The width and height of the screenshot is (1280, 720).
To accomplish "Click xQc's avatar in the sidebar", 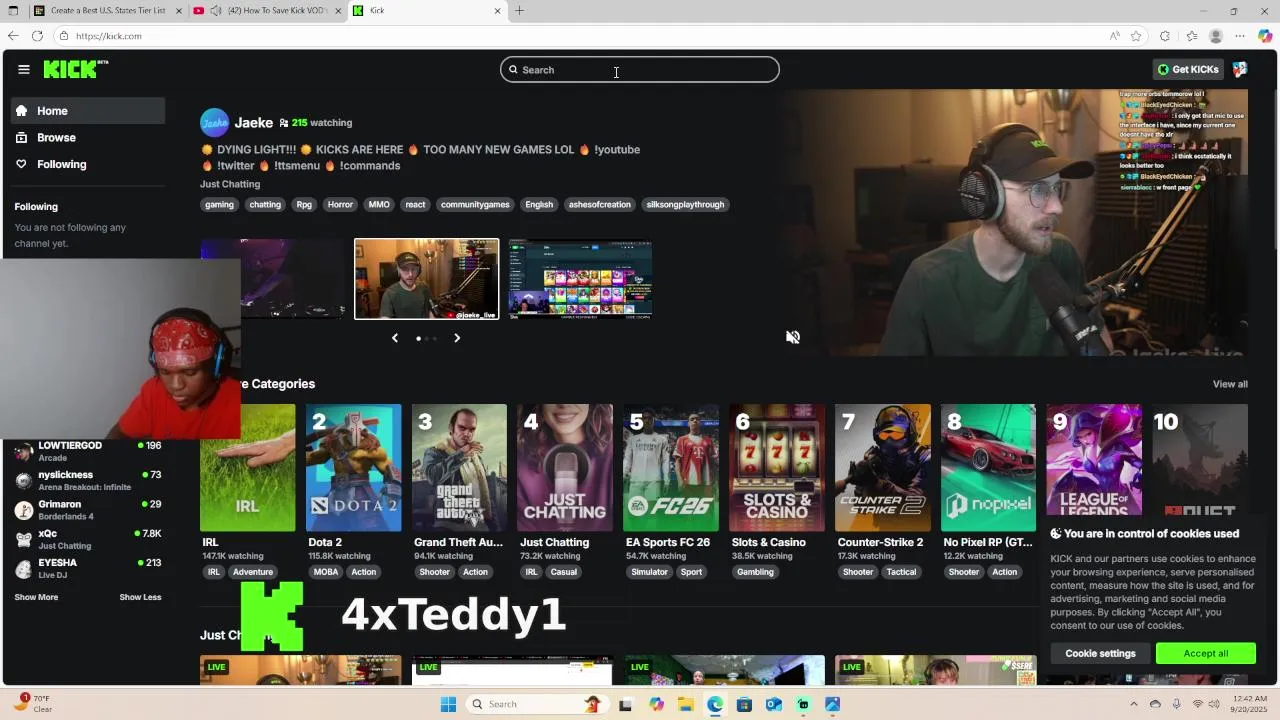I will pos(24,539).
